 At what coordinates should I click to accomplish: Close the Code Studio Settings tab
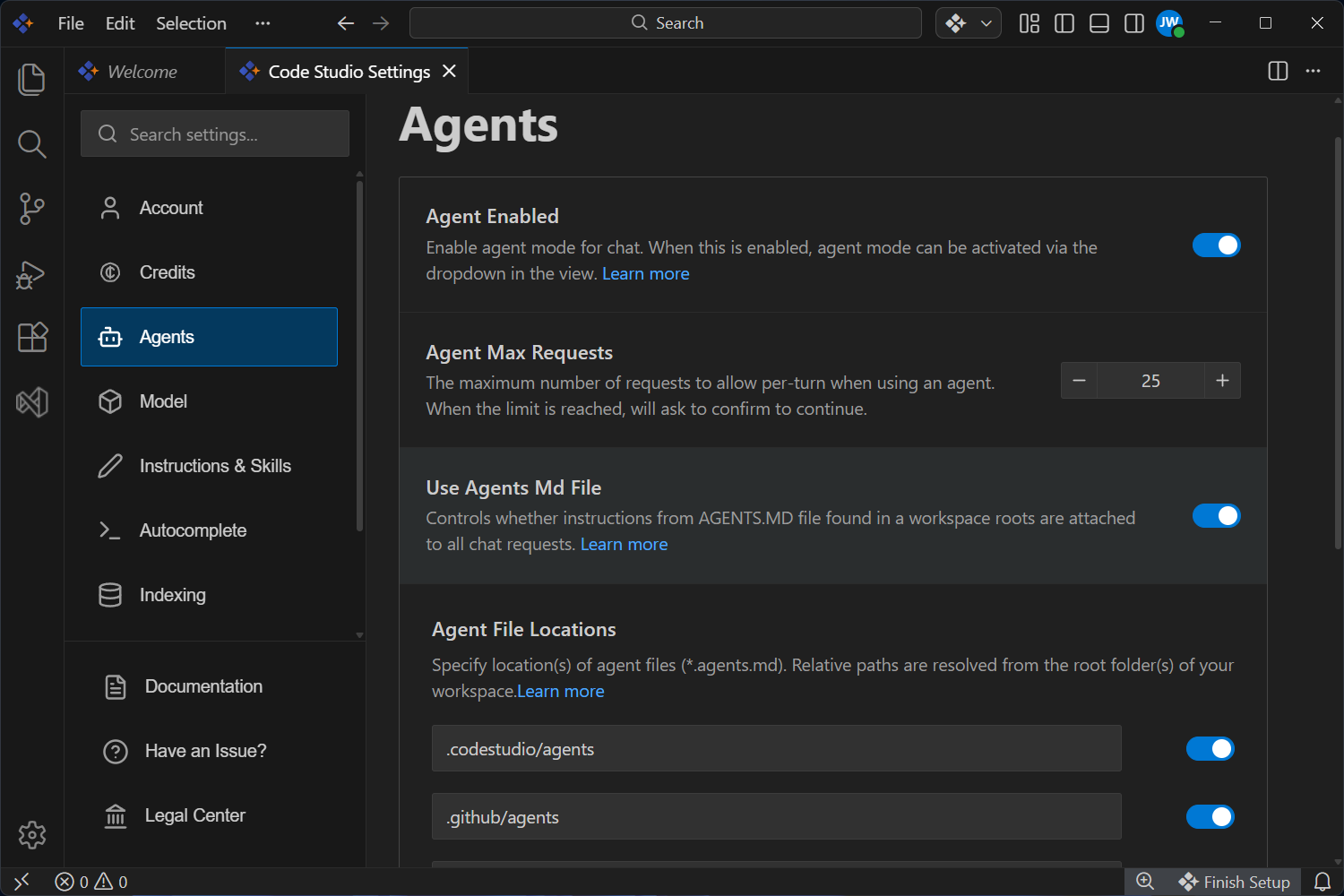click(x=450, y=71)
